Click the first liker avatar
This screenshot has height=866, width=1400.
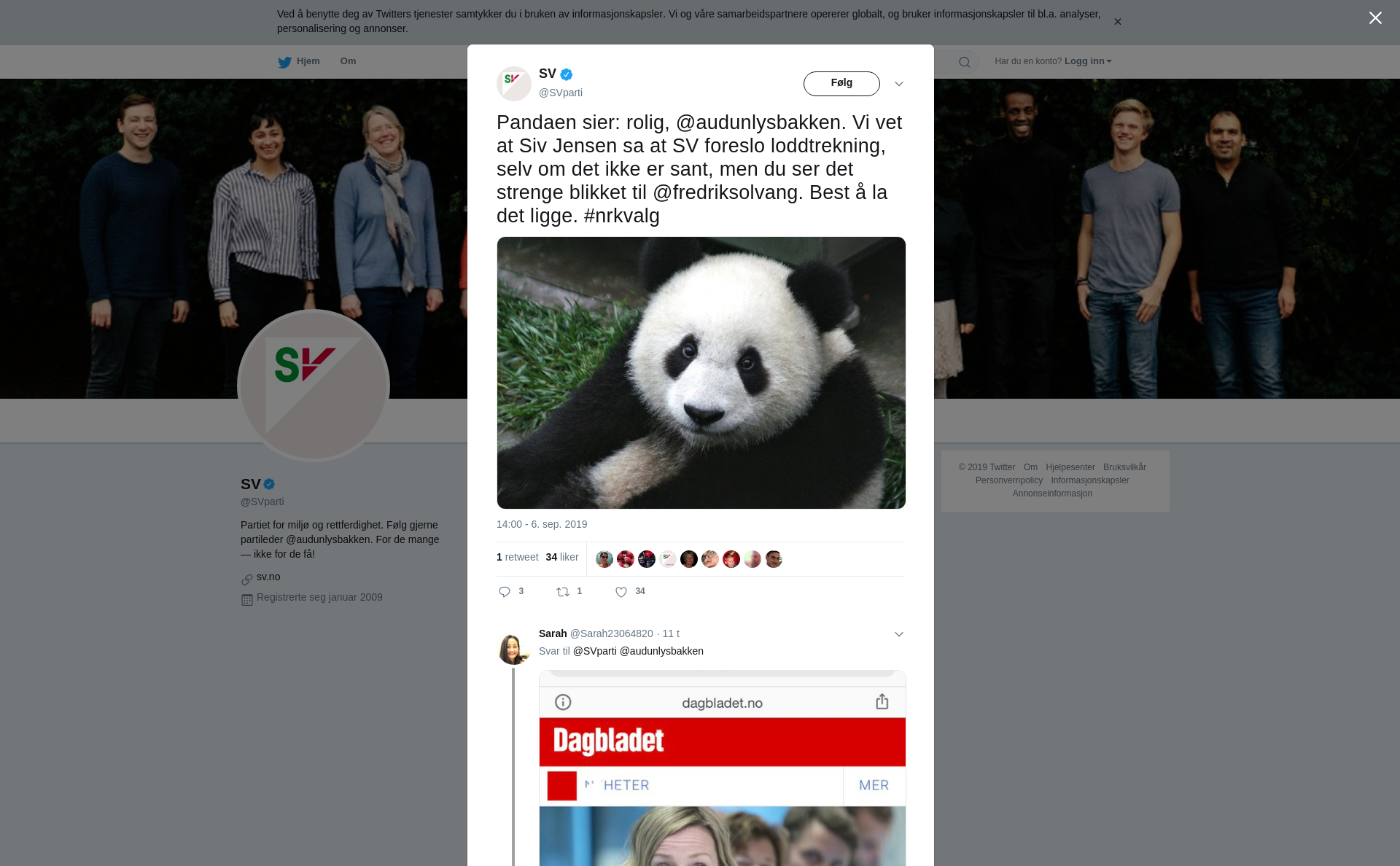click(x=604, y=559)
